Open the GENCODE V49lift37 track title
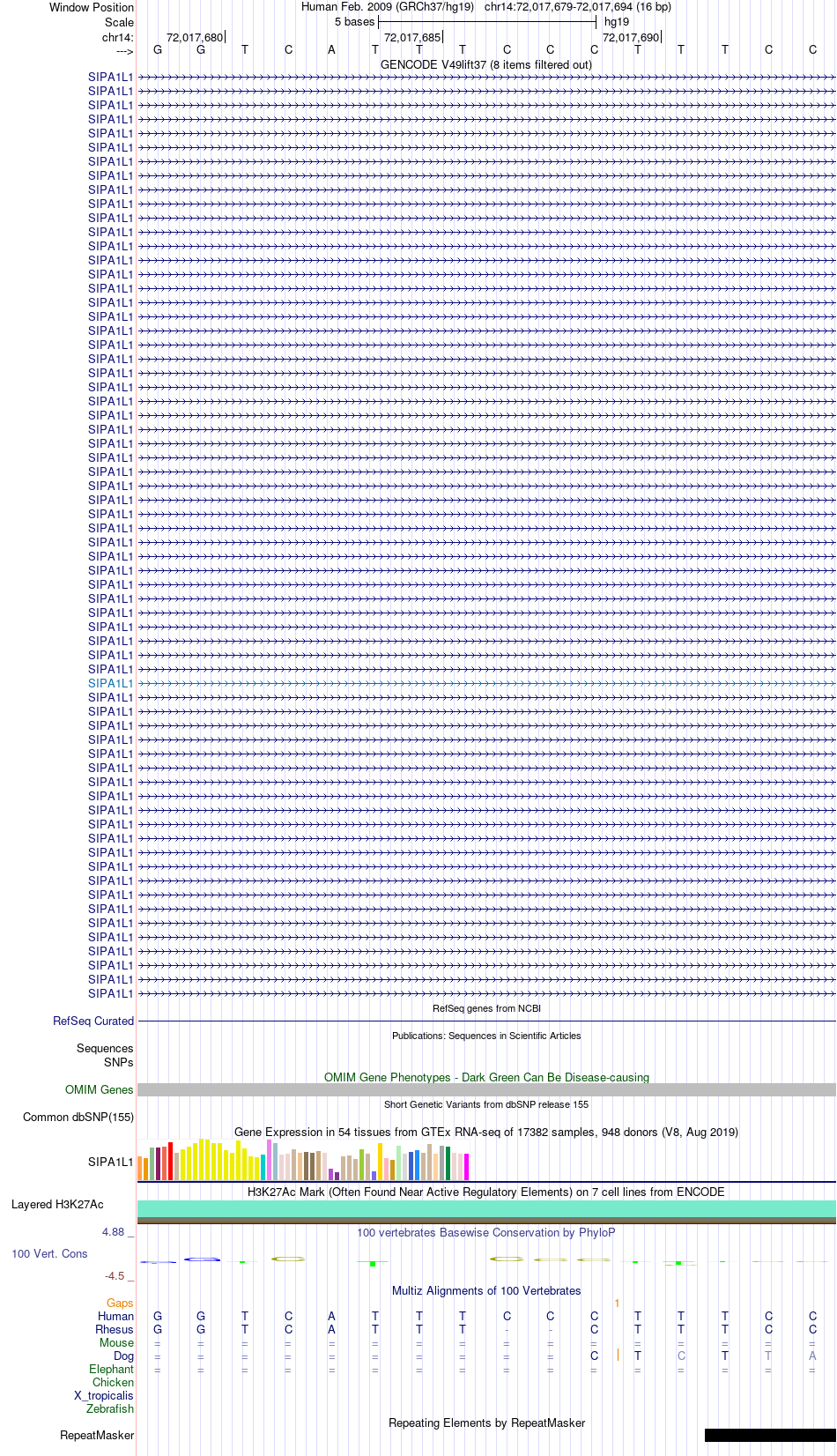This screenshot has width=837, height=1456. pyautogui.click(x=486, y=64)
